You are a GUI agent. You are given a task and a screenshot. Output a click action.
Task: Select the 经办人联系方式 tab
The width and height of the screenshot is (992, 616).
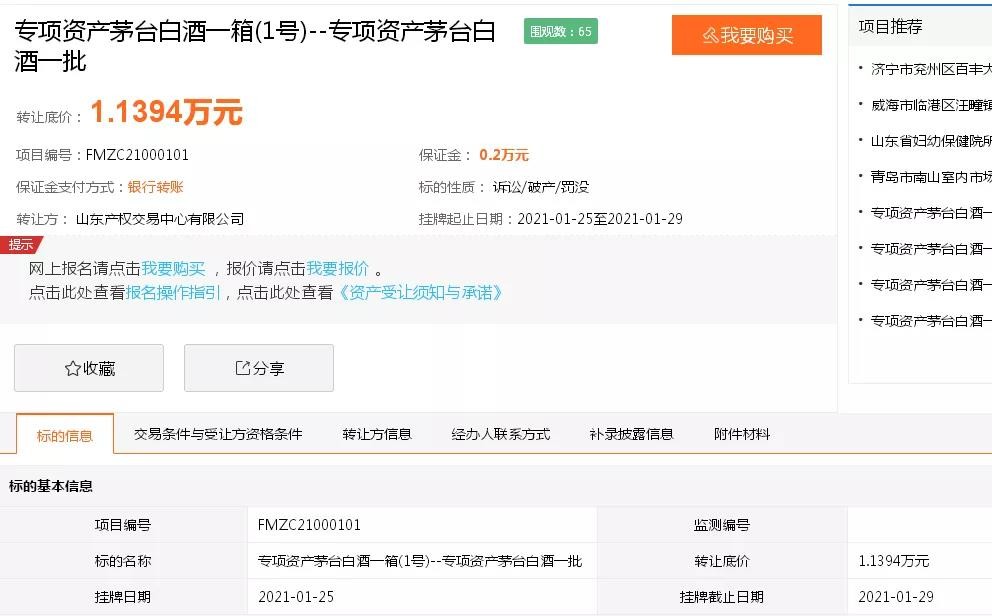501,434
